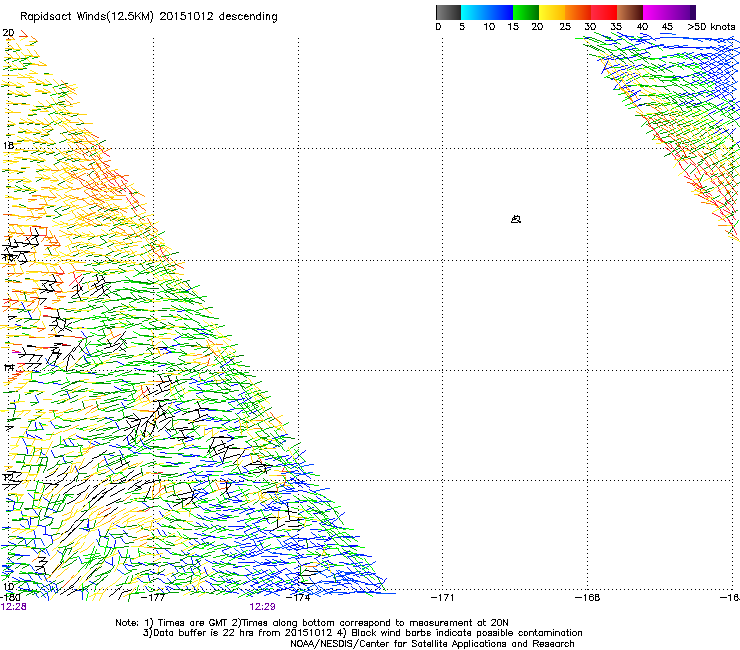Click the yellow 20-25 knots legend swatch

(x=552, y=12)
